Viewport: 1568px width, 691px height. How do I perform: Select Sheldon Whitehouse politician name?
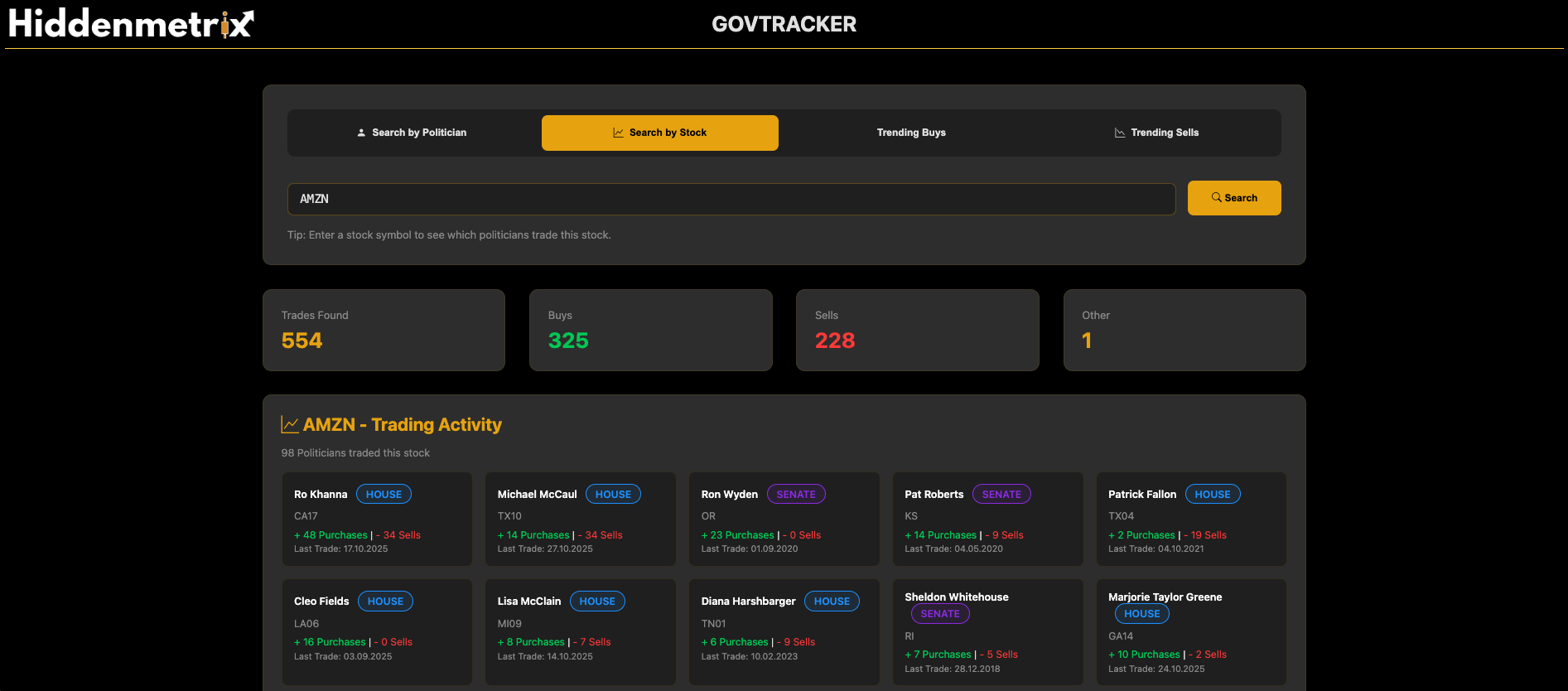click(957, 597)
